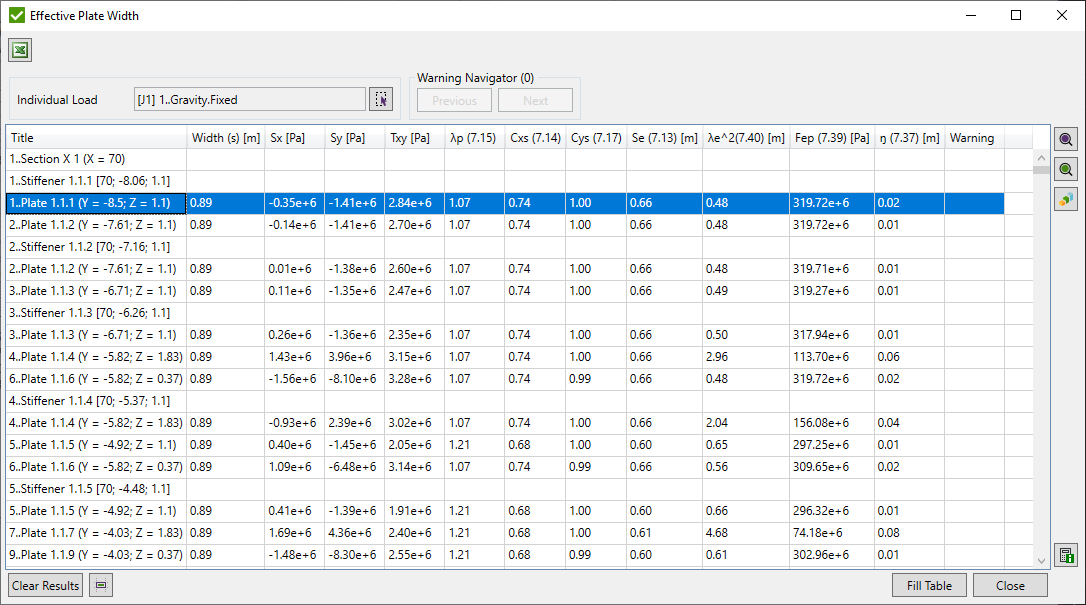This screenshot has width=1086, height=605.
Task: Select the 1..Stiffener 1.1.1 row
Action: tap(95, 181)
